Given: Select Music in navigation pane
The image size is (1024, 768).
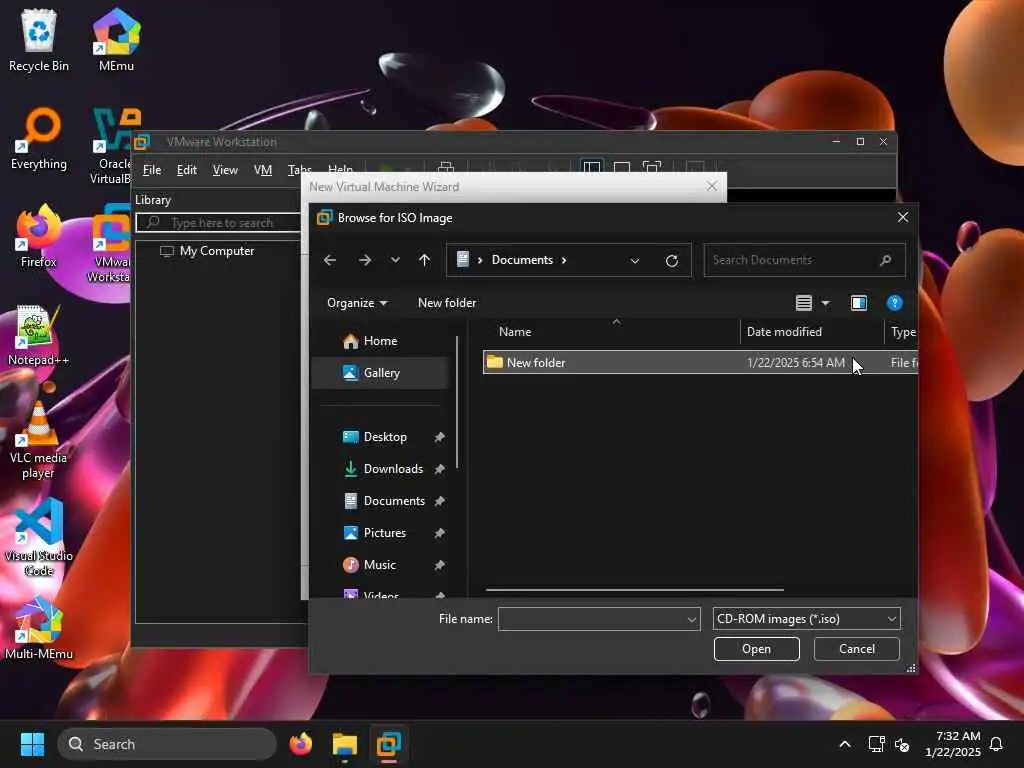Looking at the screenshot, I should pyautogui.click(x=380, y=565).
